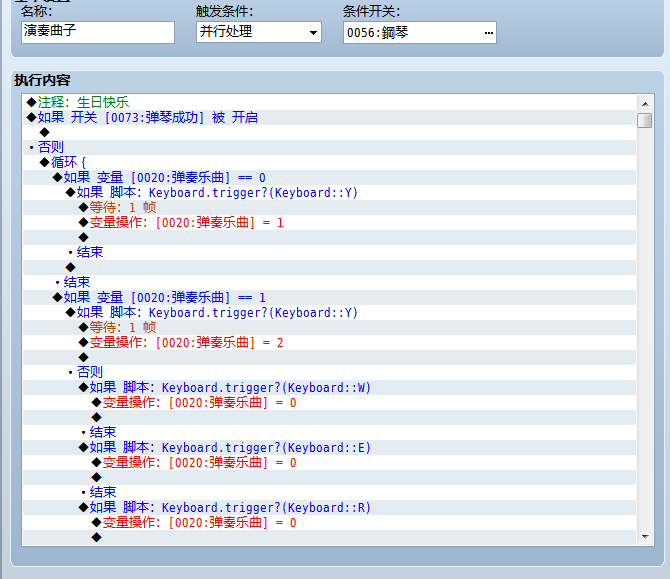Click the scroll up arrow of the event list
670x579 pixels.
645,104
